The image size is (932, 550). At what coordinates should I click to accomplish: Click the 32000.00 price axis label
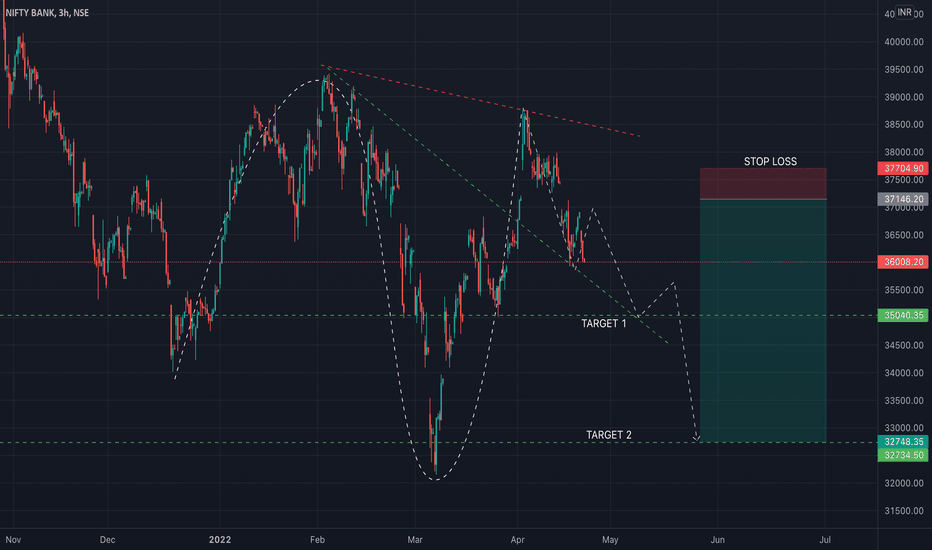pos(903,483)
